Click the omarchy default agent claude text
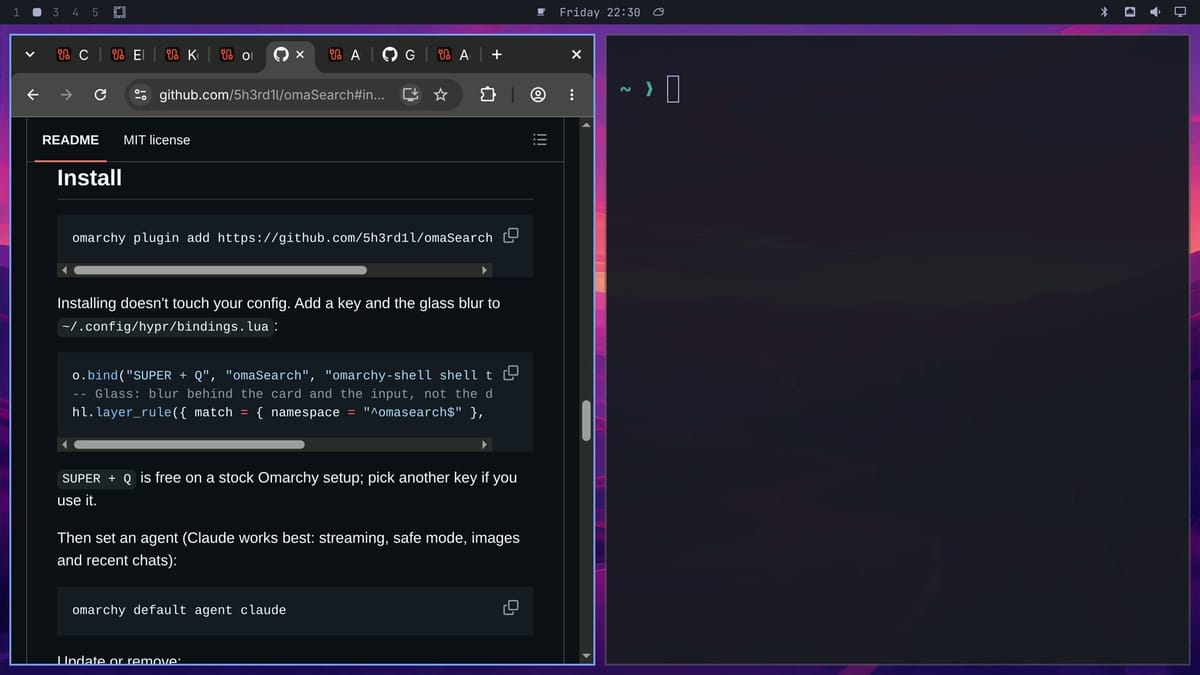This screenshot has width=1200, height=675. [179, 610]
